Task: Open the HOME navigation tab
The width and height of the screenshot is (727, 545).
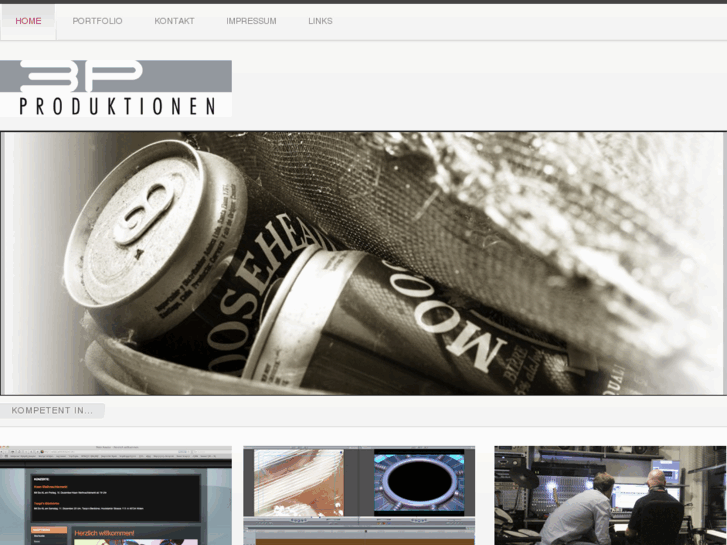Action: coord(28,21)
